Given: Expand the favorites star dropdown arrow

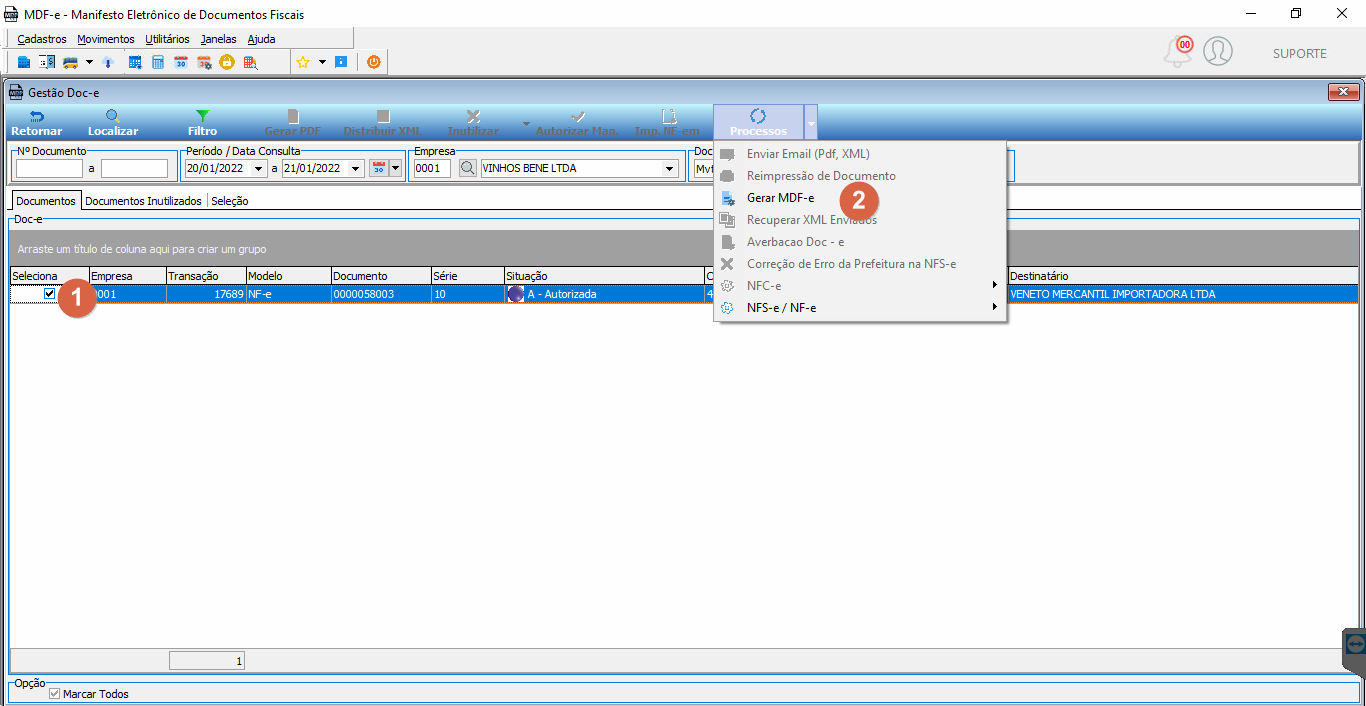Looking at the screenshot, I should pyautogui.click(x=322, y=62).
